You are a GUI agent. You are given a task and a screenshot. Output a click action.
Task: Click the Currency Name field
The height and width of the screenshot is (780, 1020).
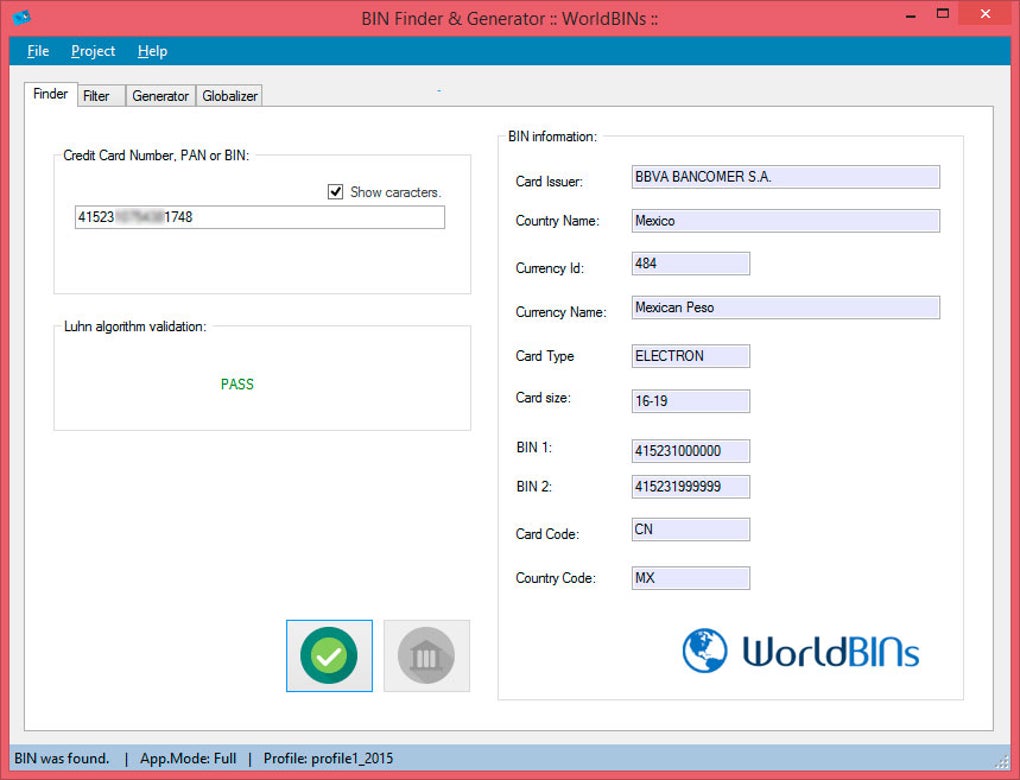785,307
